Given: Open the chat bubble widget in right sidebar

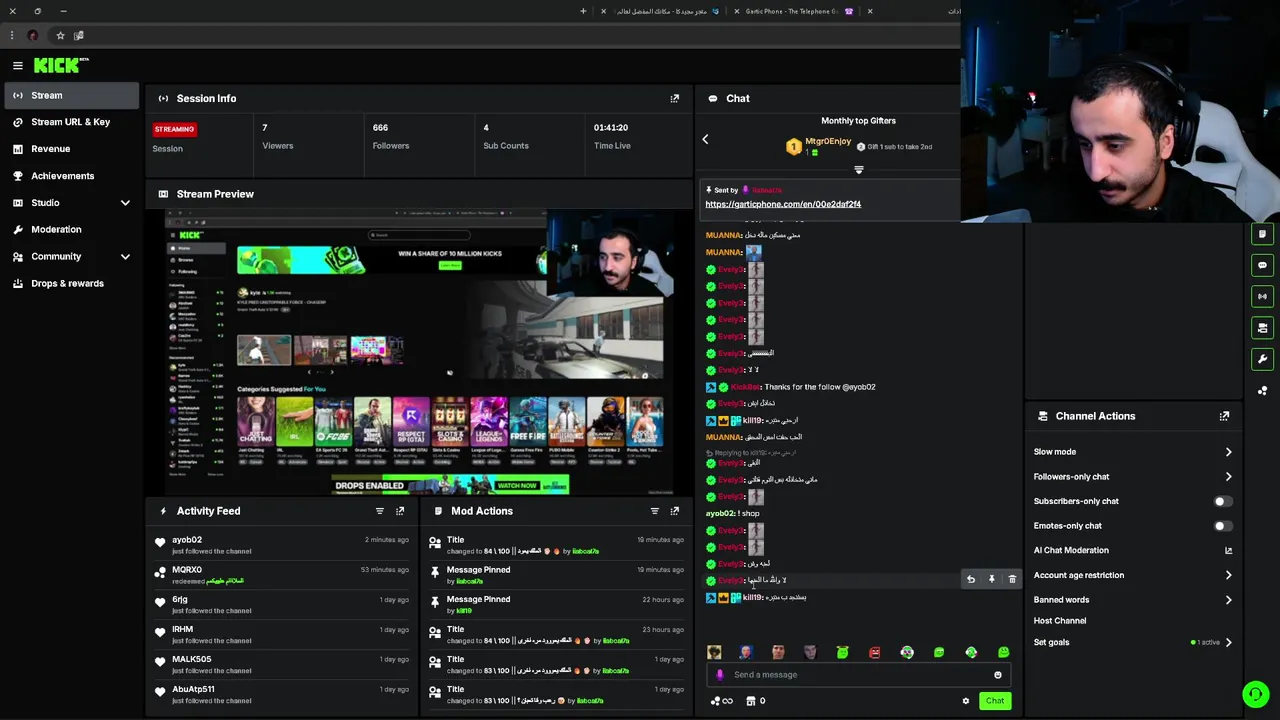Looking at the screenshot, I should (1262, 265).
